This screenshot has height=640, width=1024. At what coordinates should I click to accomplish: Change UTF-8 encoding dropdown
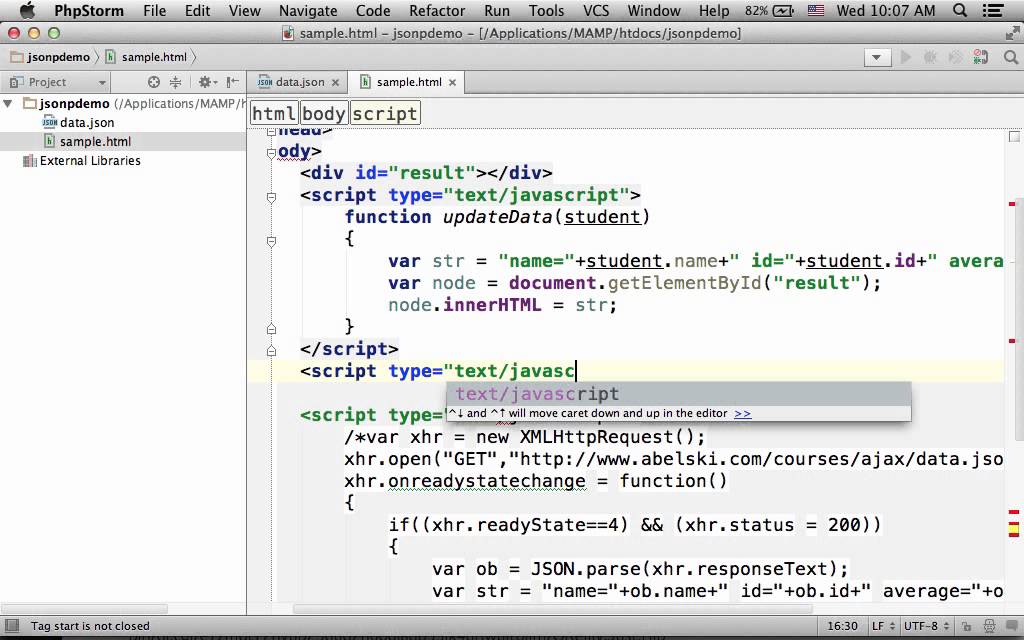(x=926, y=626)
